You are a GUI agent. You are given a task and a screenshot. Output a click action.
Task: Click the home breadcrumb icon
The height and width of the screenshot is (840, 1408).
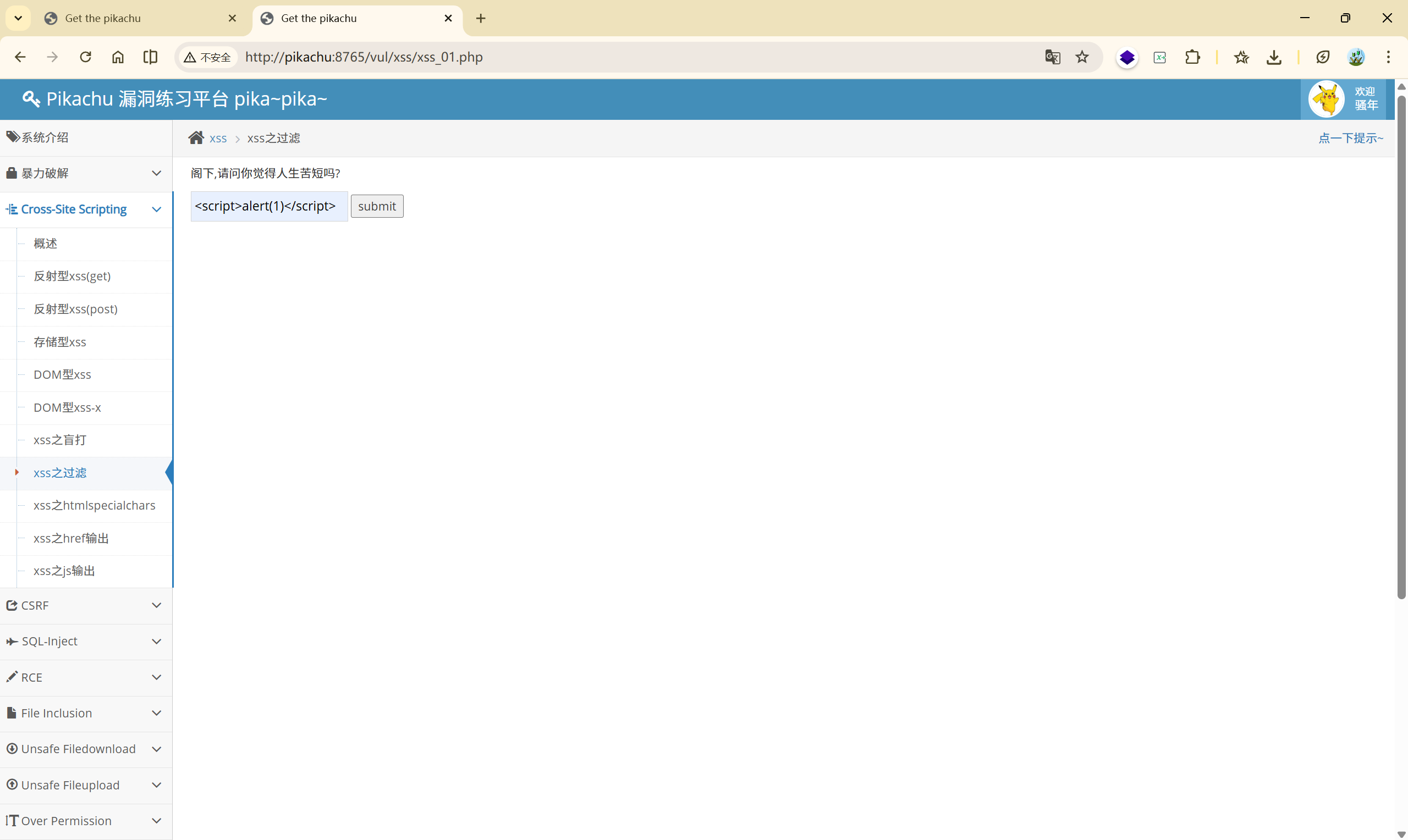196,137
